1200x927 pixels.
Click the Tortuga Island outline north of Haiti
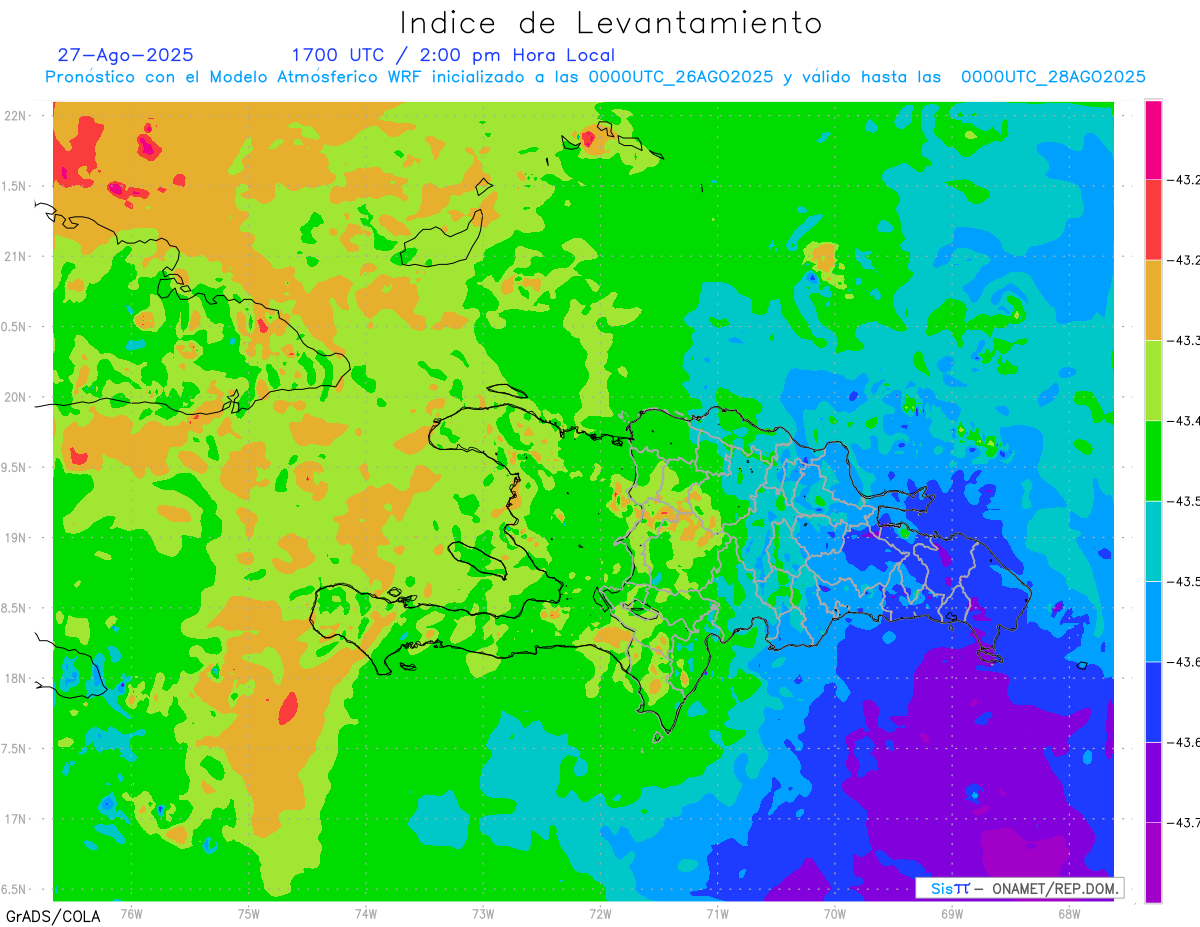click(508, 392)
